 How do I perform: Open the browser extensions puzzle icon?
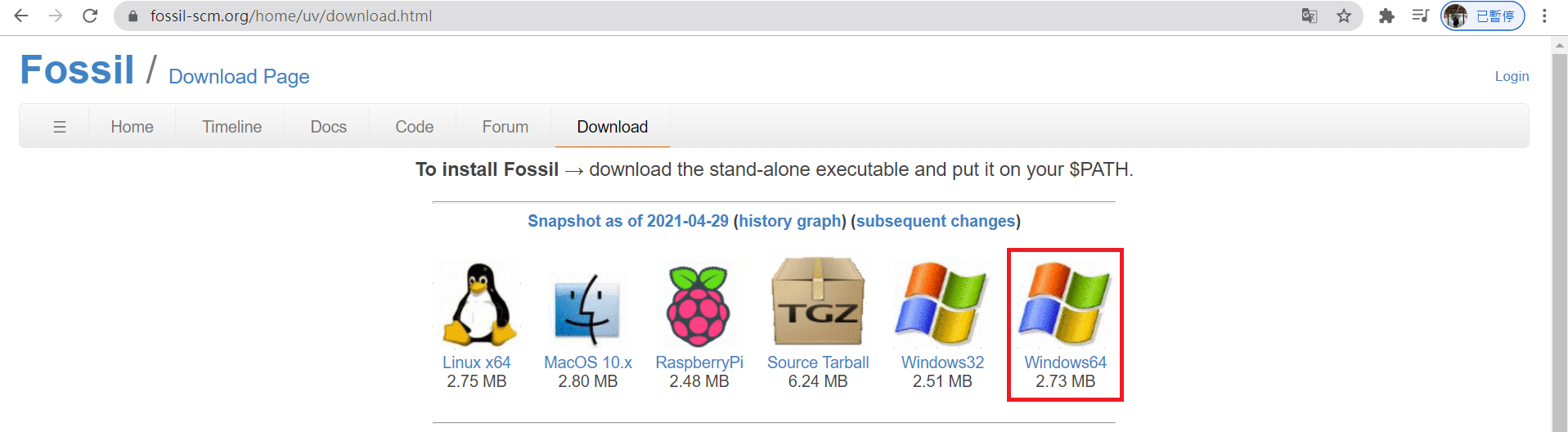pos(1386,16)
